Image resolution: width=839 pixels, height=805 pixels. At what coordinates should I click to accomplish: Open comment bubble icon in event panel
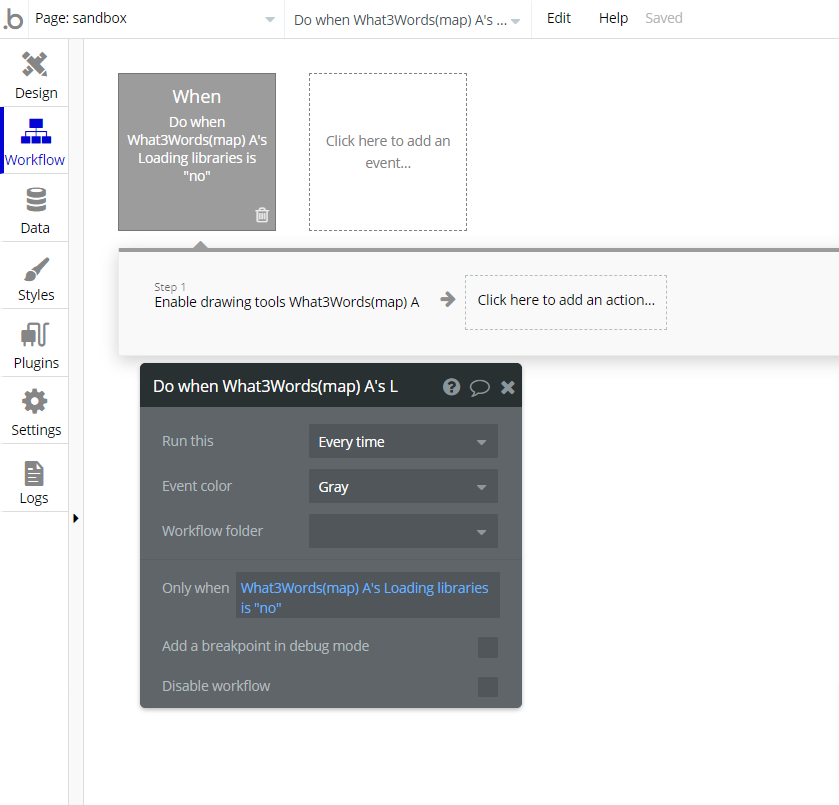click(x=479, y=387)
